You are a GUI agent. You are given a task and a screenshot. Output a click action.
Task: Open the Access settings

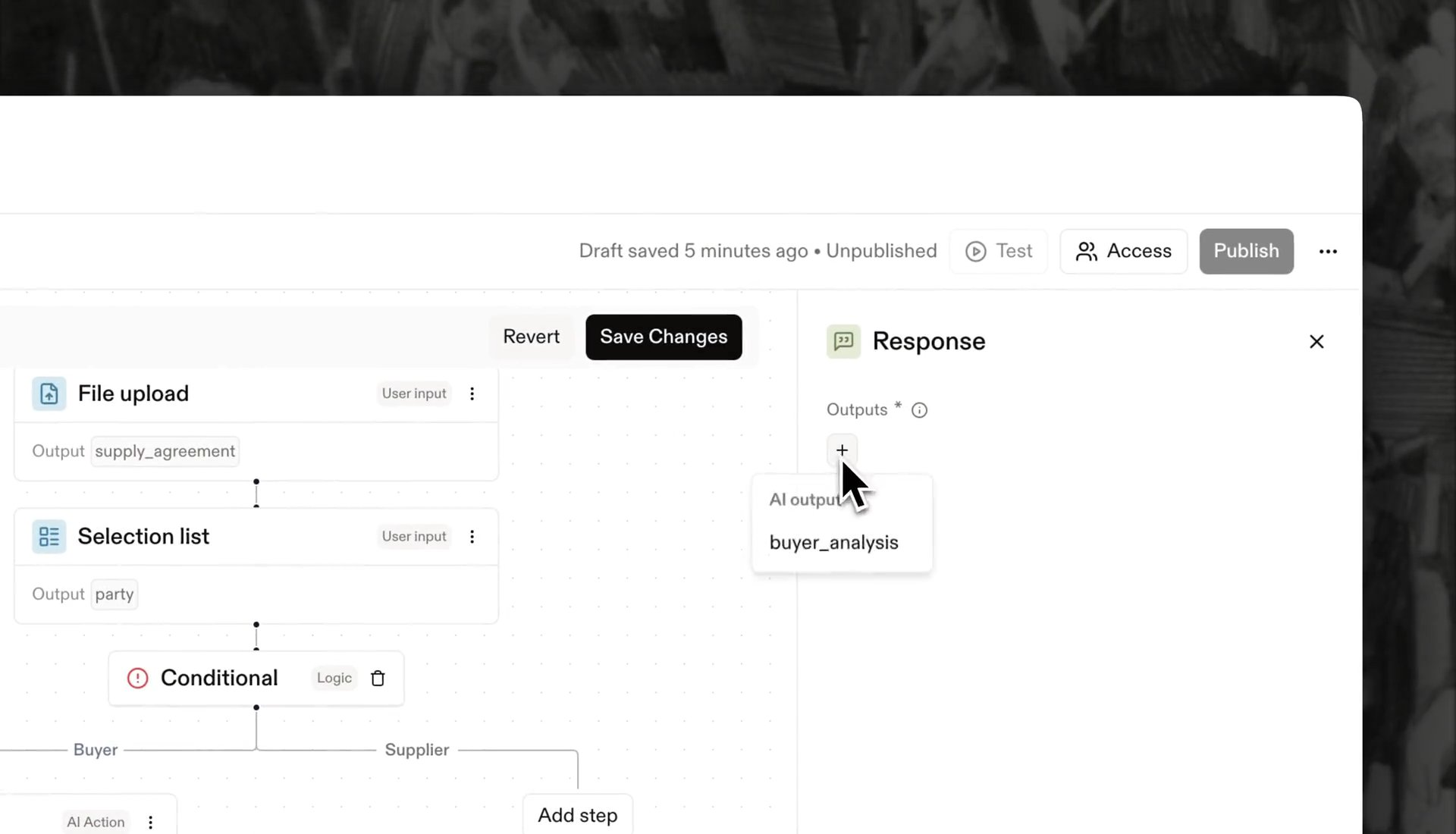pyautogui.click(x=1124, y=251)
